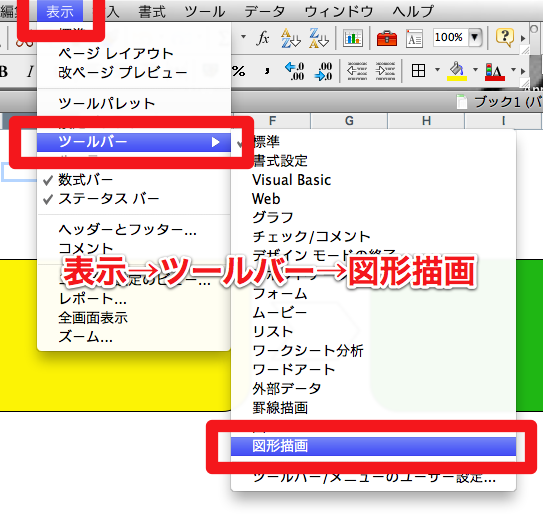
Task: Toggle bold formatting
Action: 3,72
